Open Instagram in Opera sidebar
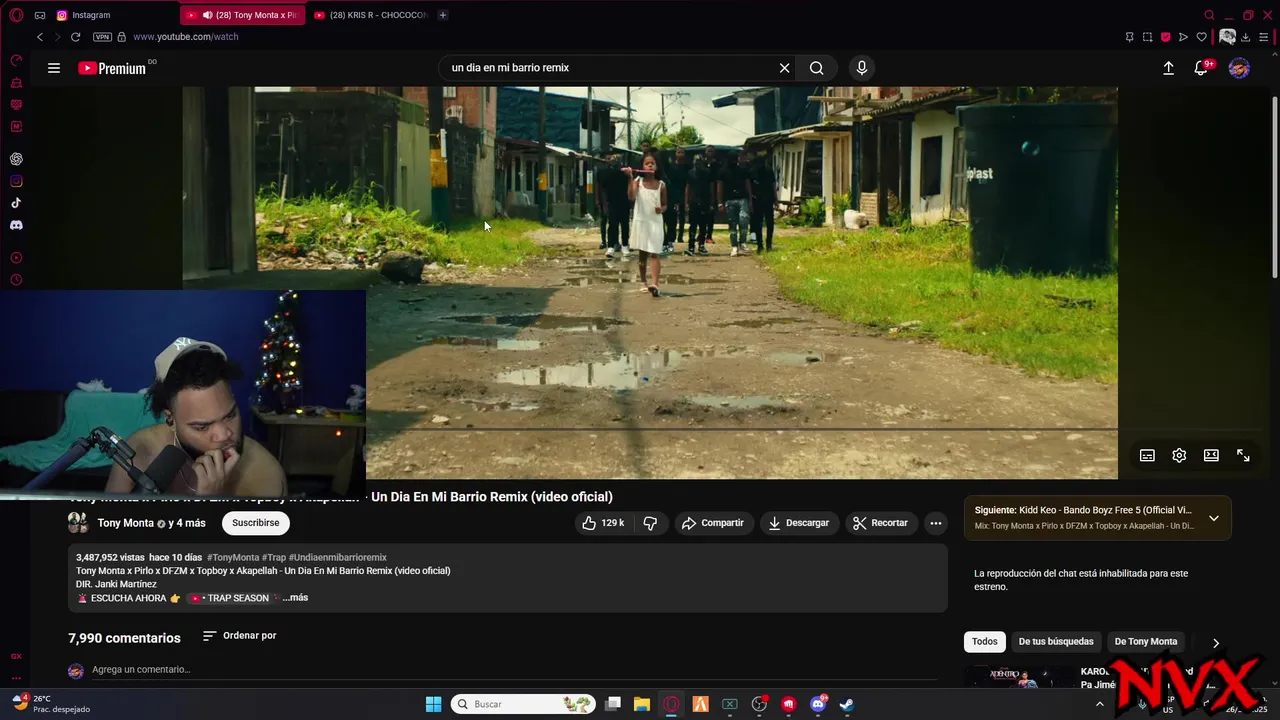The height and width of the screenshot is (720, 1280). point(16,181)
